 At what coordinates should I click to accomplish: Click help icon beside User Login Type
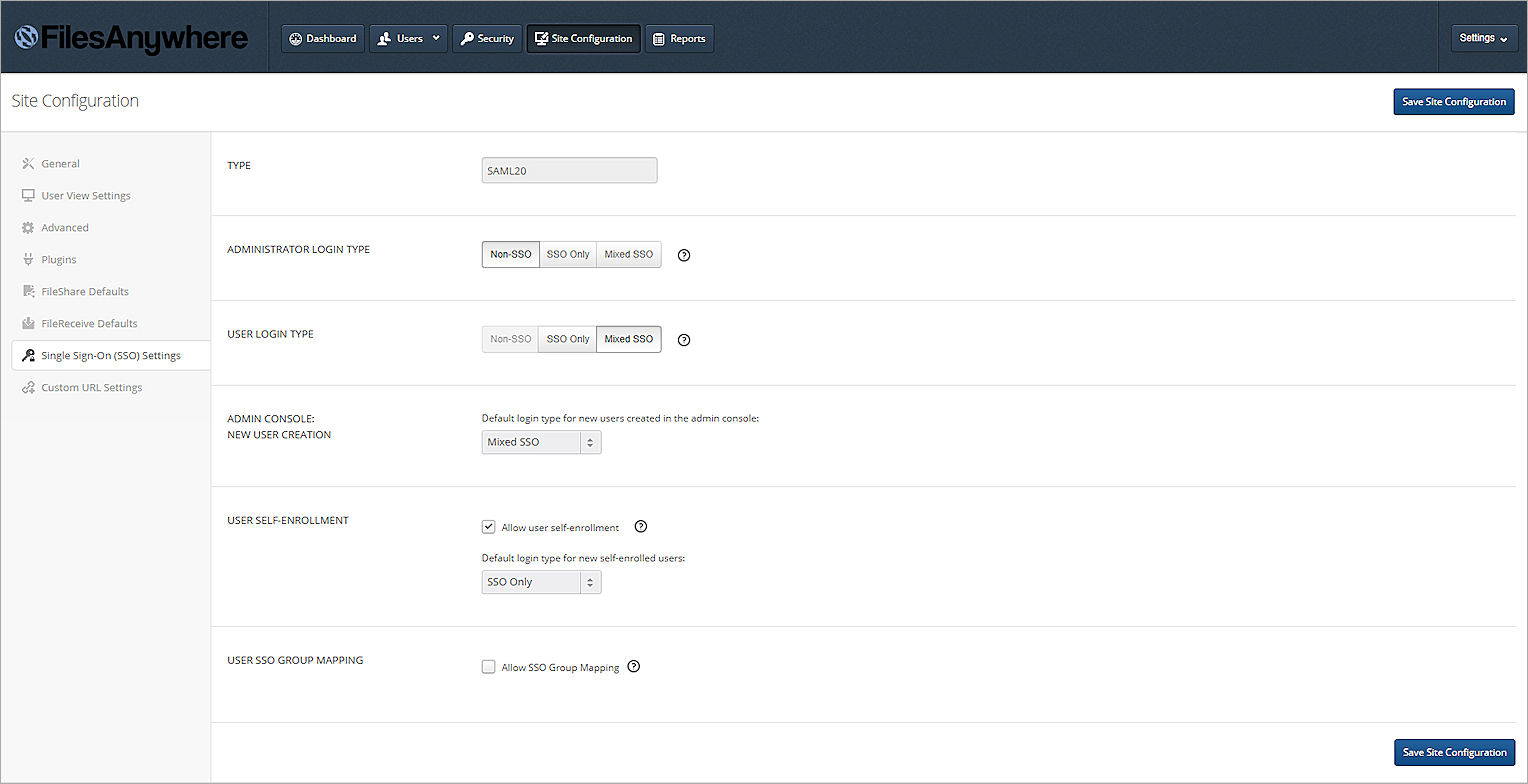point(684,340)
